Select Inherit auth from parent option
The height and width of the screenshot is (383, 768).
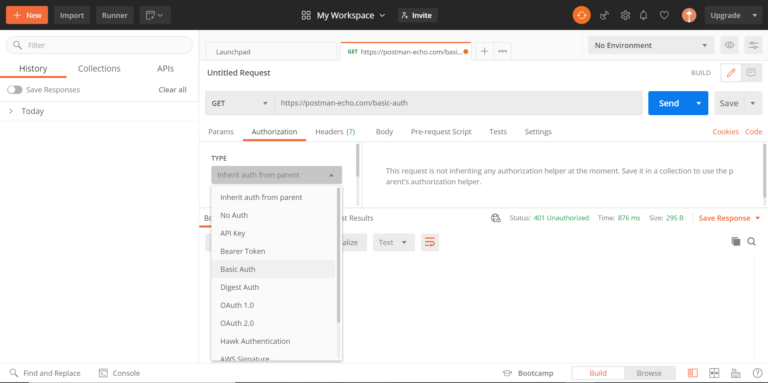(x=273, y=197)
